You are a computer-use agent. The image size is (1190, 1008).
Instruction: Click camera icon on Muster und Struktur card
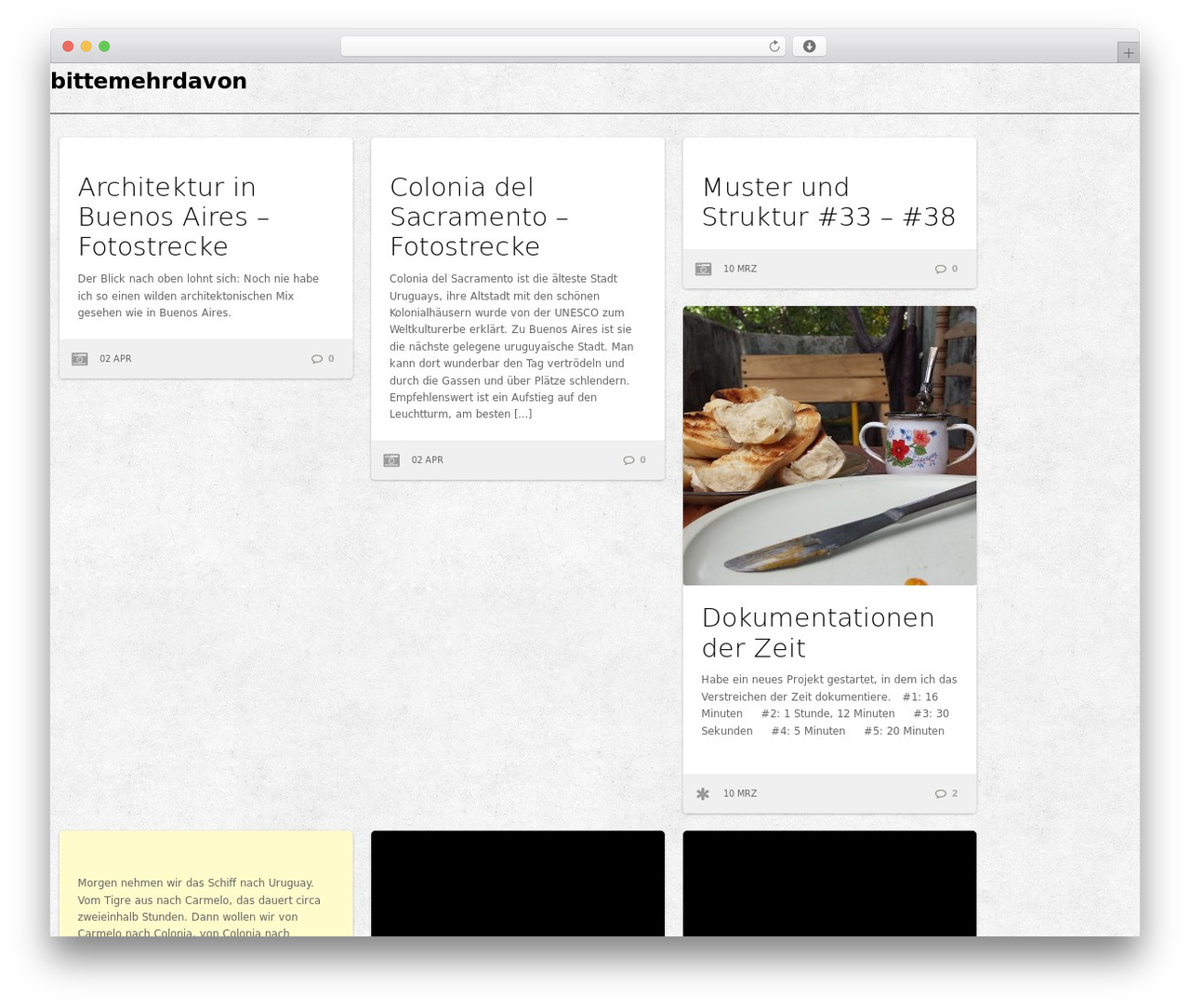704,269
